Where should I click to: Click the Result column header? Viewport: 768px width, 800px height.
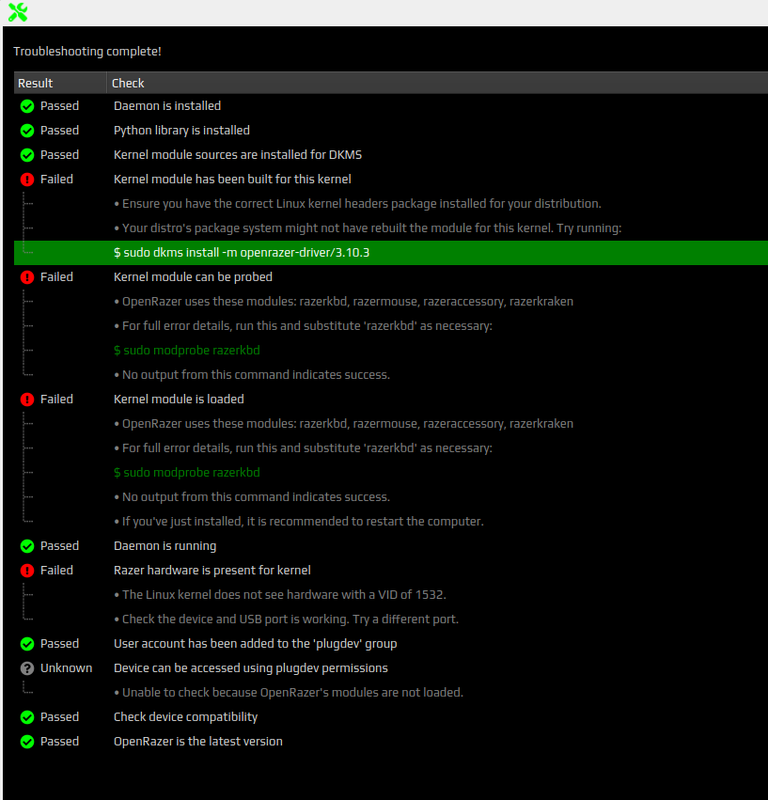pos(60,83)
